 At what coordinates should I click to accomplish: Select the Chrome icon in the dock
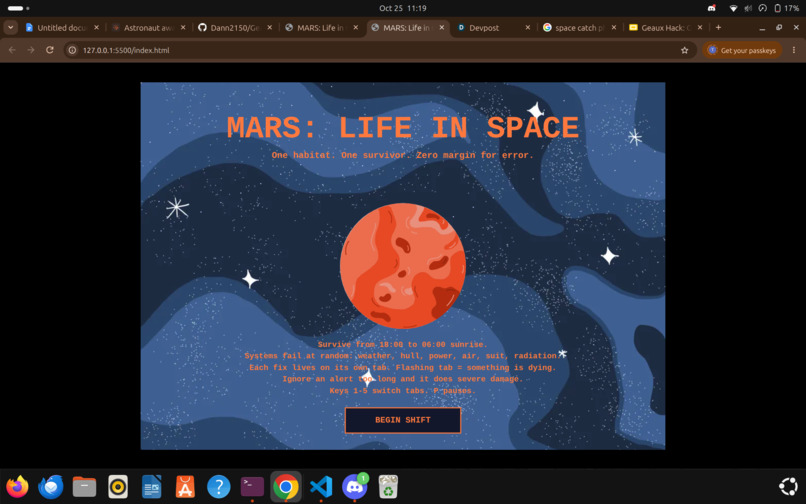286,487
